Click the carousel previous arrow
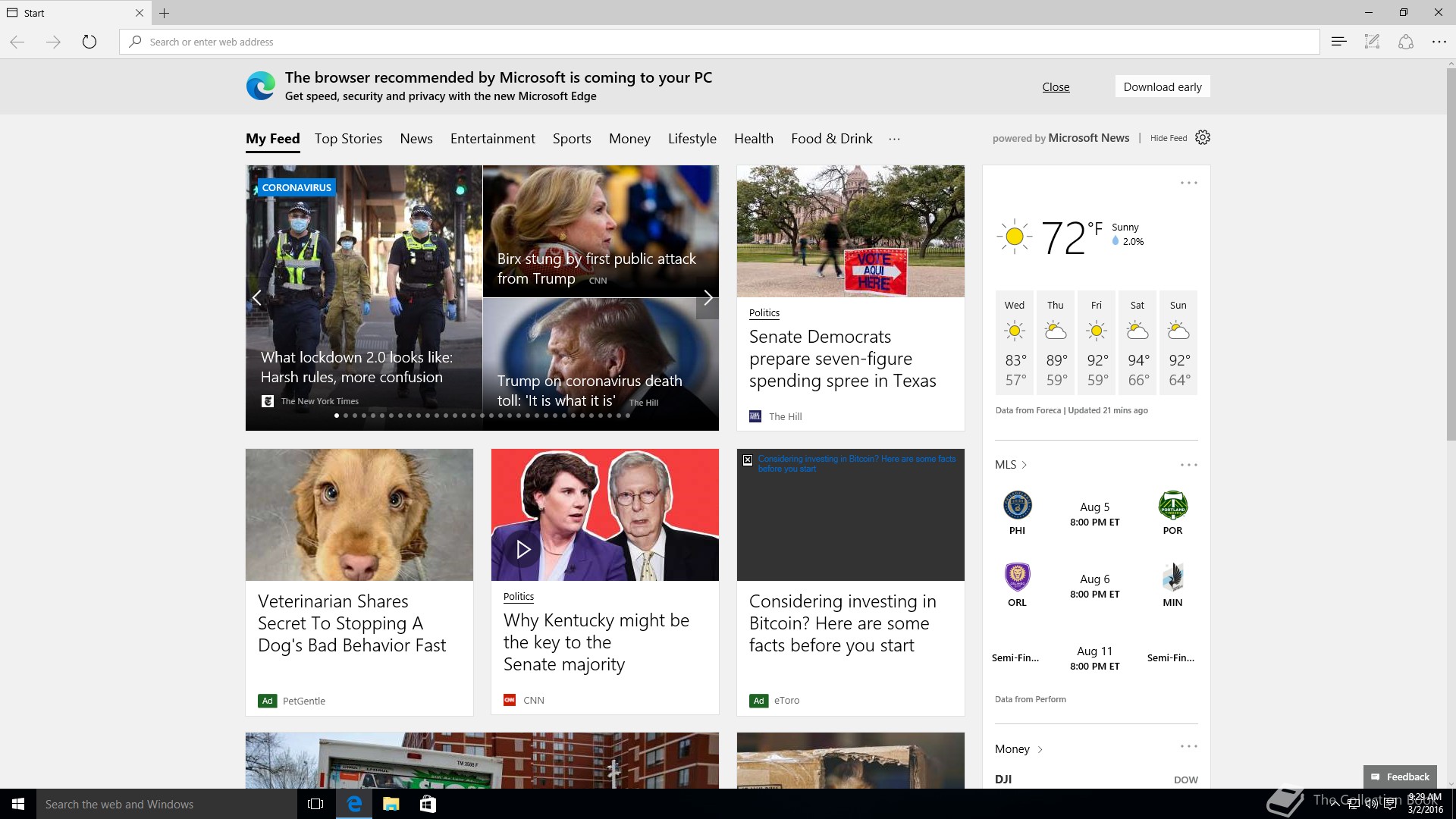 click(x=257, y=298)
